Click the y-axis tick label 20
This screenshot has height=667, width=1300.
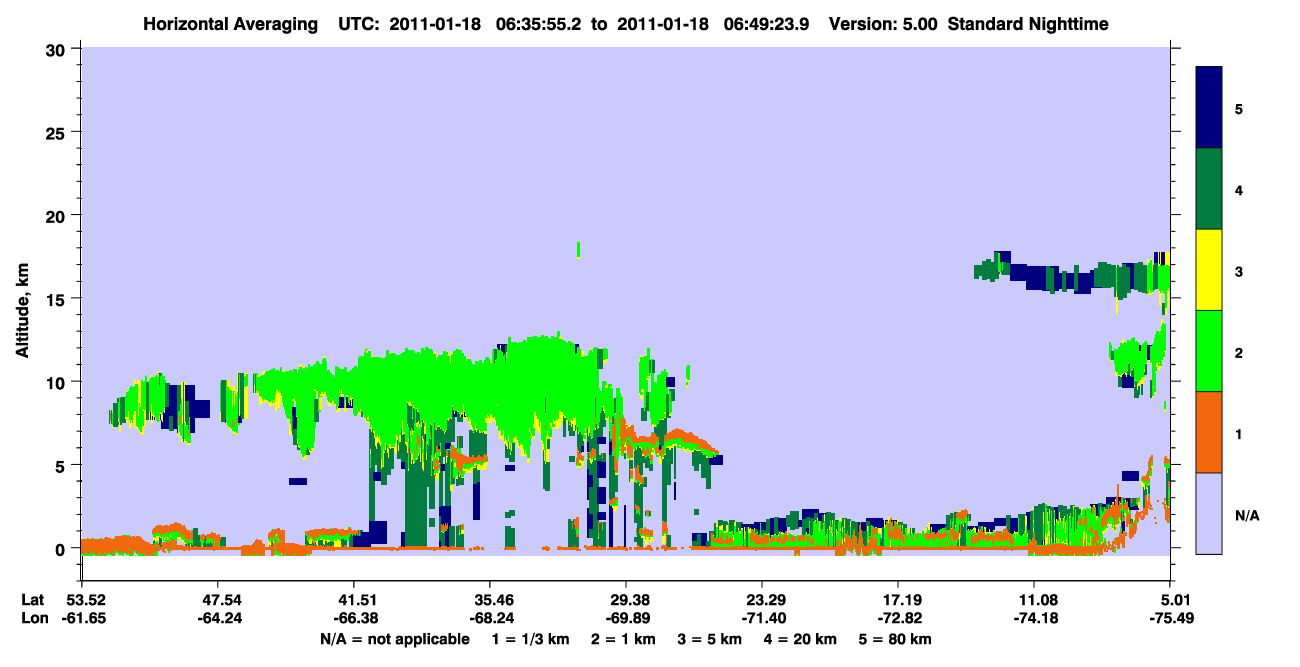(58, 215)
